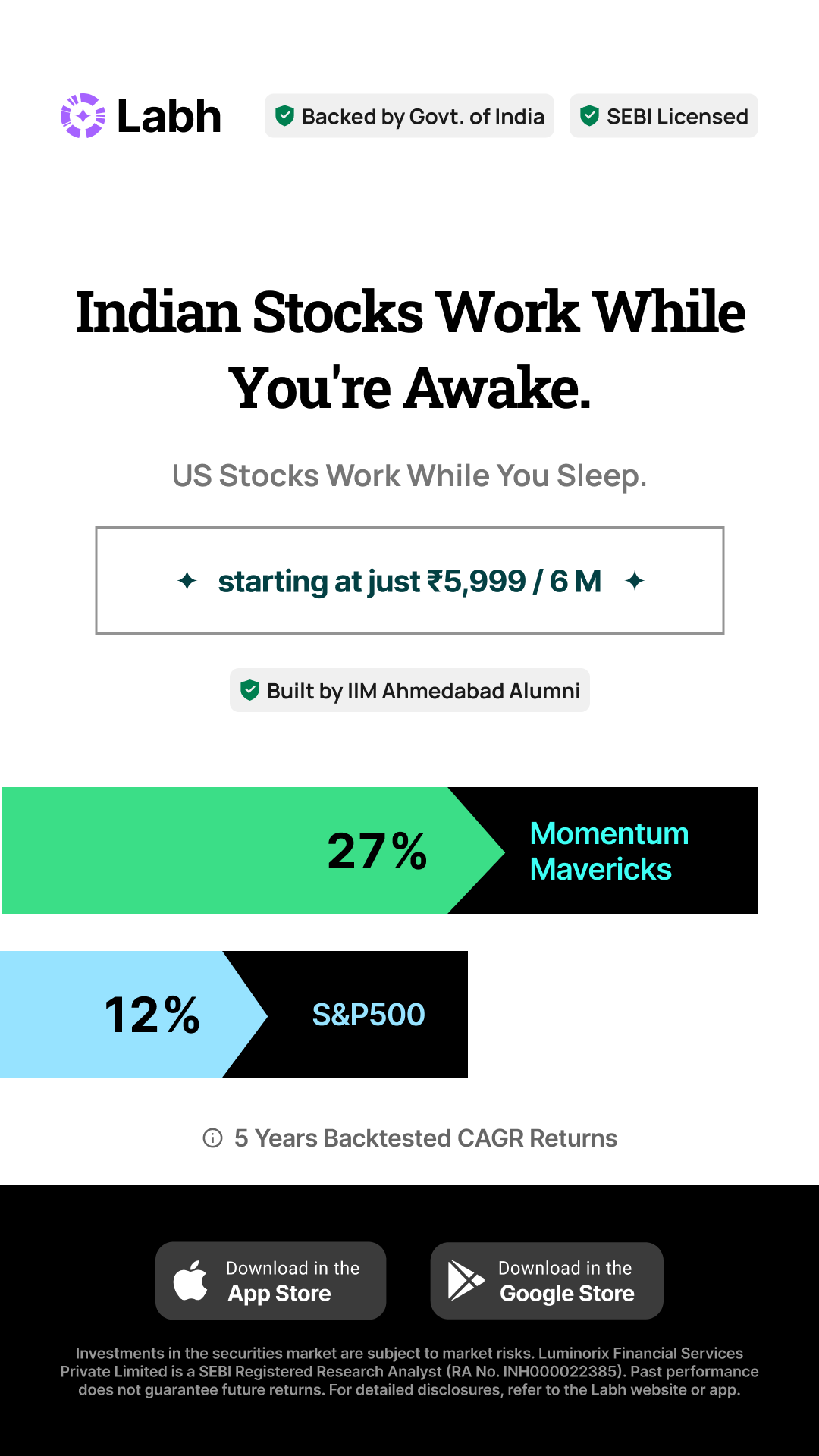Select the Backed by Govt. of India badge

(409, 116)
